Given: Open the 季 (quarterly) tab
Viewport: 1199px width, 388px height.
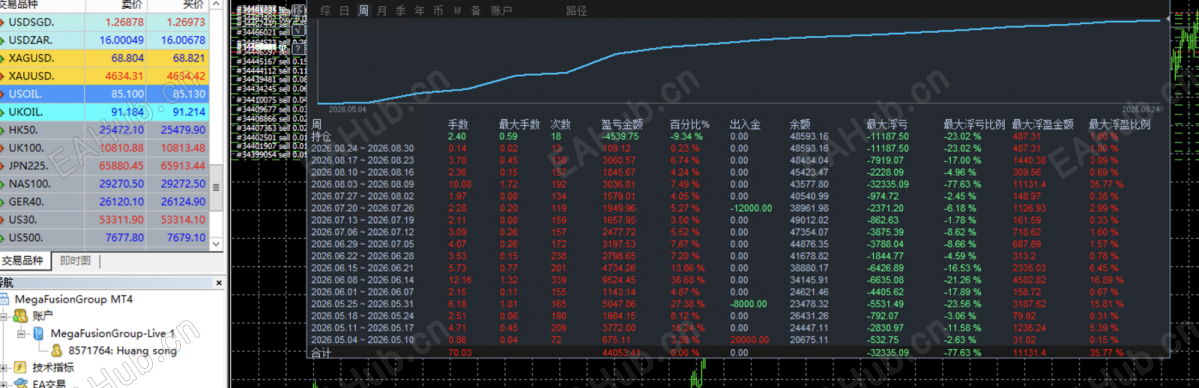Looking at the screenshot, I should 400,11.
